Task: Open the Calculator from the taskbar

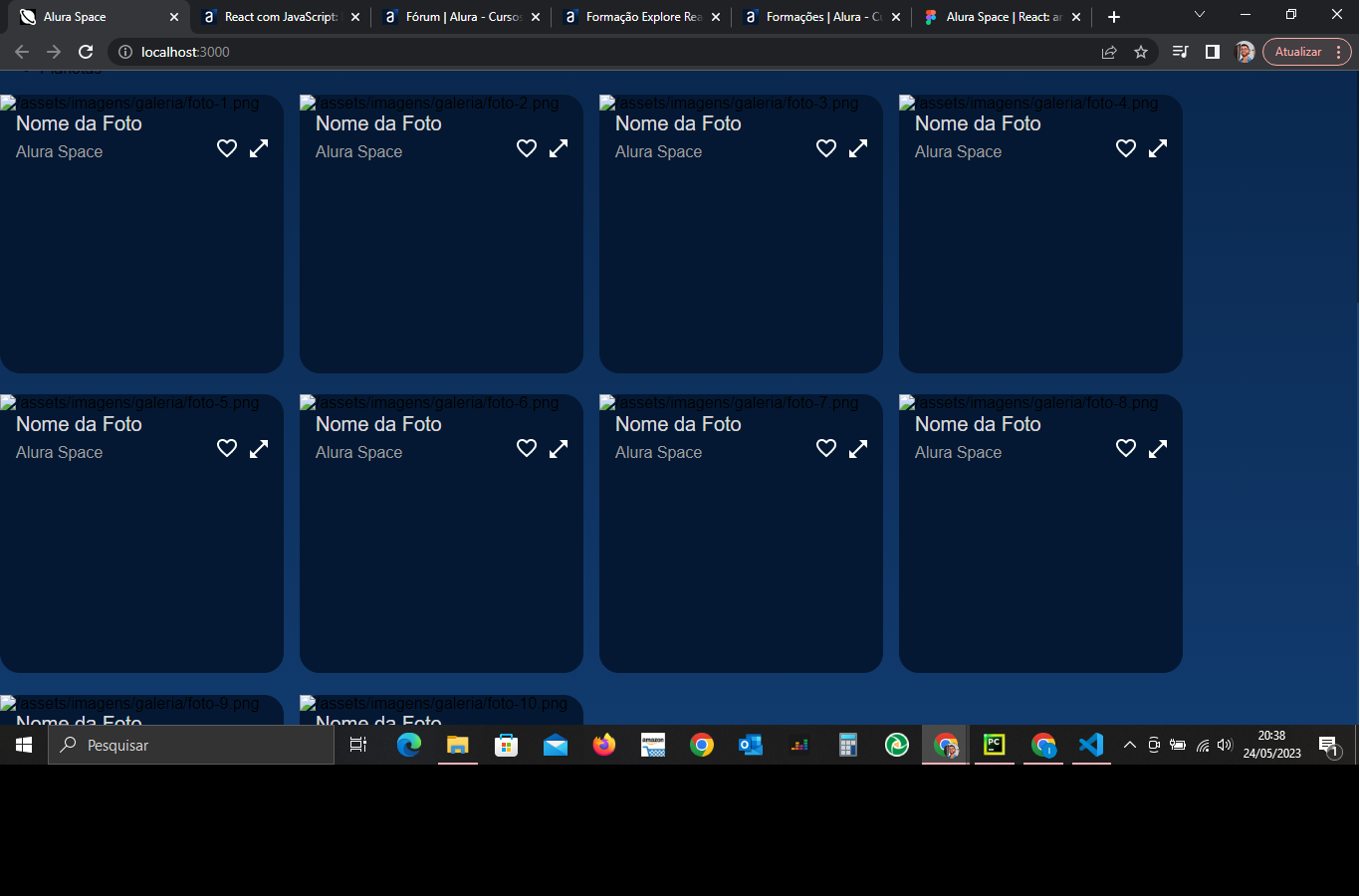Action: [x=848, y=745]
